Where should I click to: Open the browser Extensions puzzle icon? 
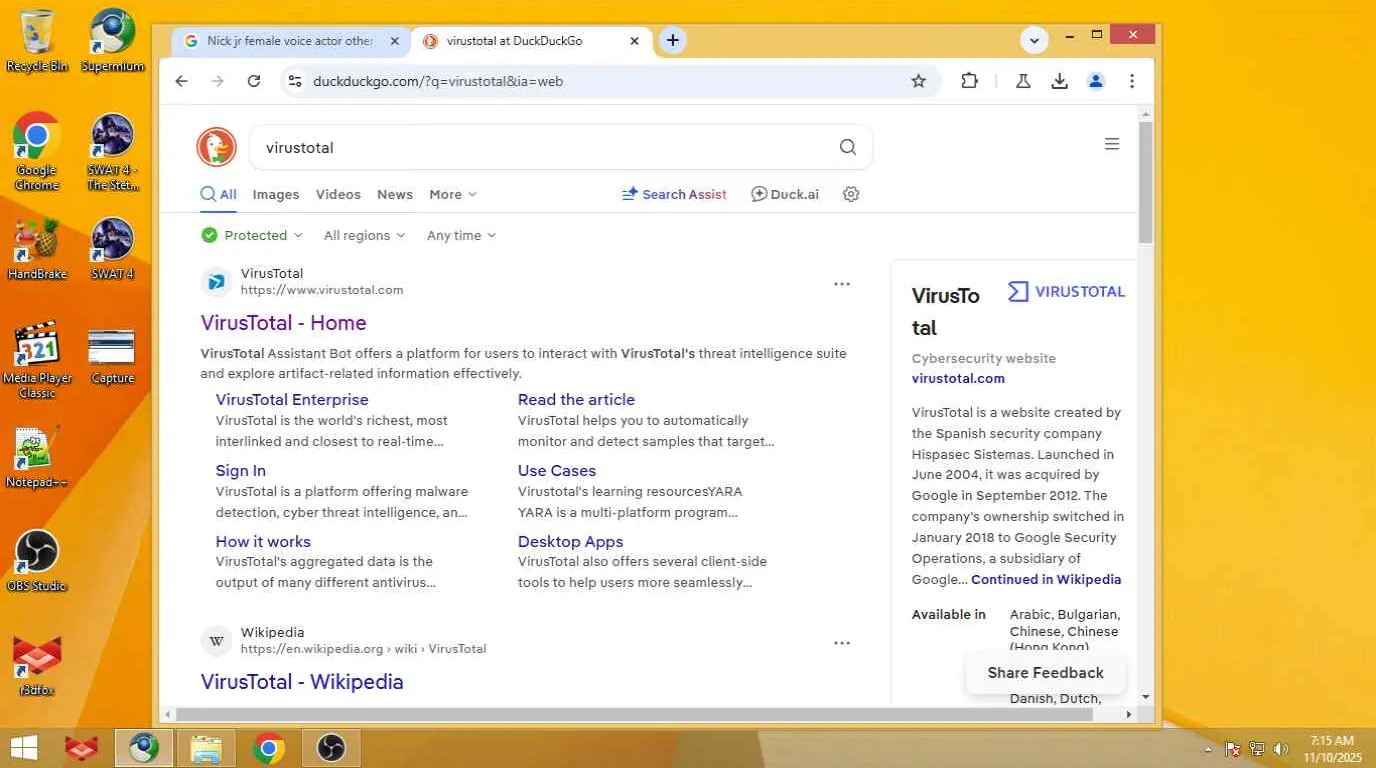[x=969, y=81]
